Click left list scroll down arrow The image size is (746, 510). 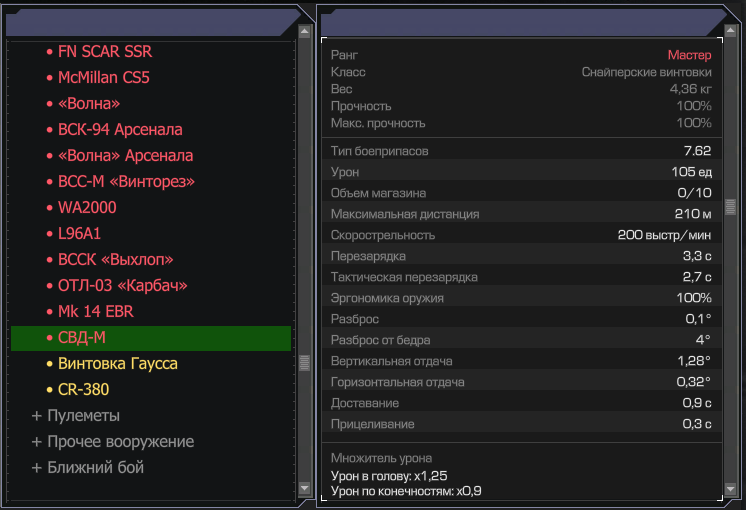pyautogui.click(x=304, y=488)
